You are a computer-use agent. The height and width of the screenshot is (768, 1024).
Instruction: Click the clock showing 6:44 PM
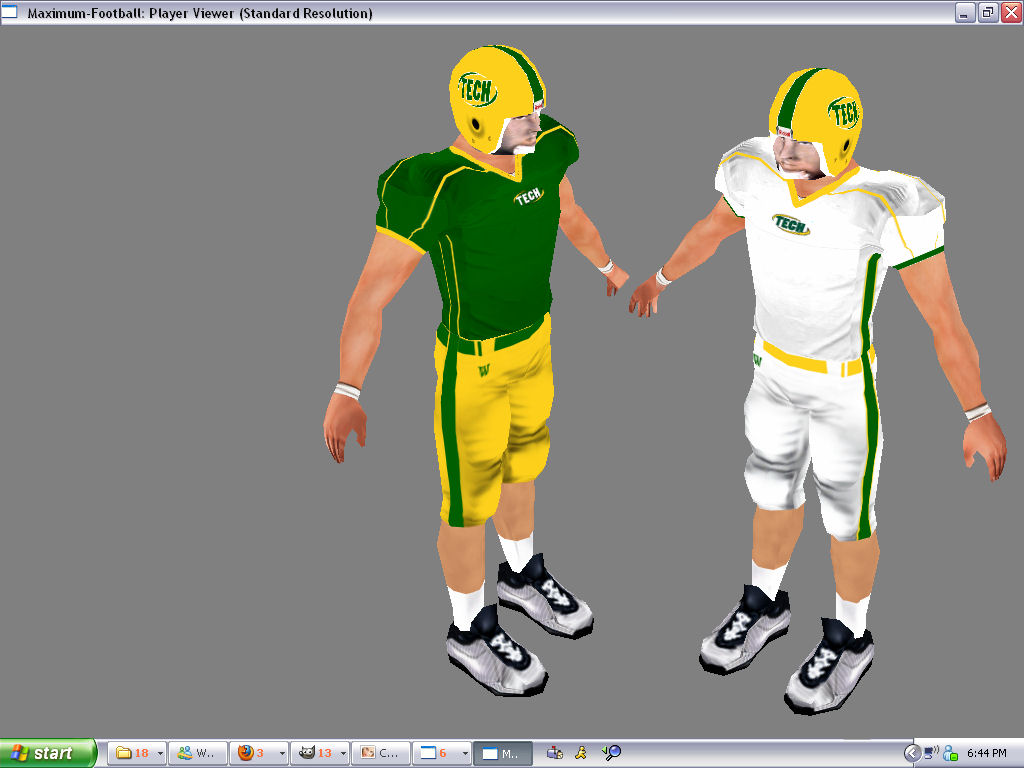click(x=986, y=753)
